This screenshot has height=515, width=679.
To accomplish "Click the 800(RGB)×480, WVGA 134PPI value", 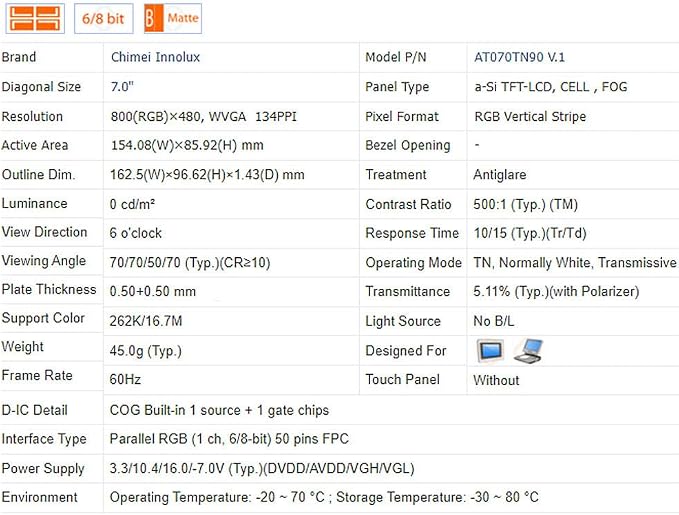I will tap(204, 117).
